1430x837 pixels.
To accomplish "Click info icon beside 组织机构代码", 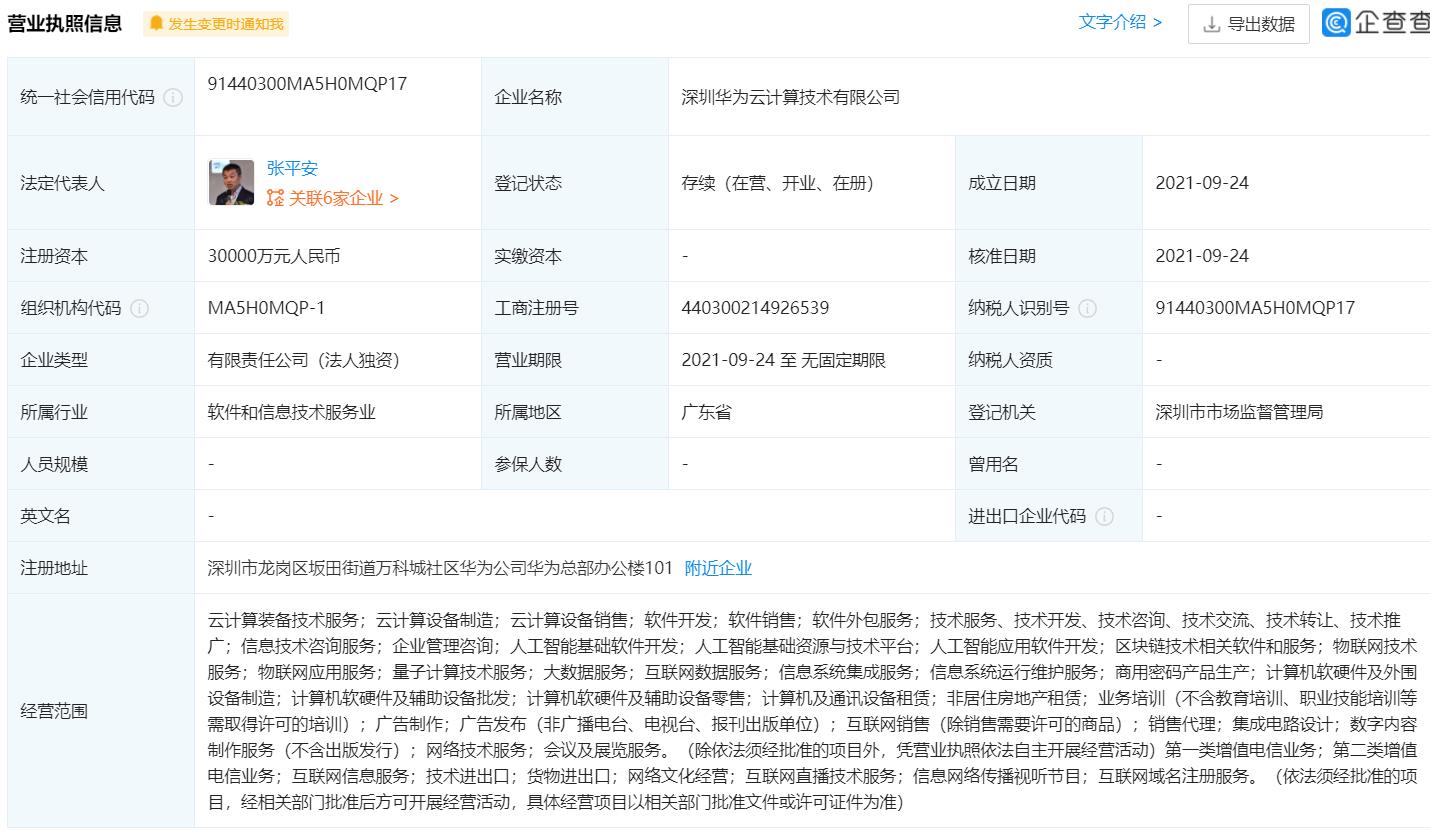I will tap(139, 308).
